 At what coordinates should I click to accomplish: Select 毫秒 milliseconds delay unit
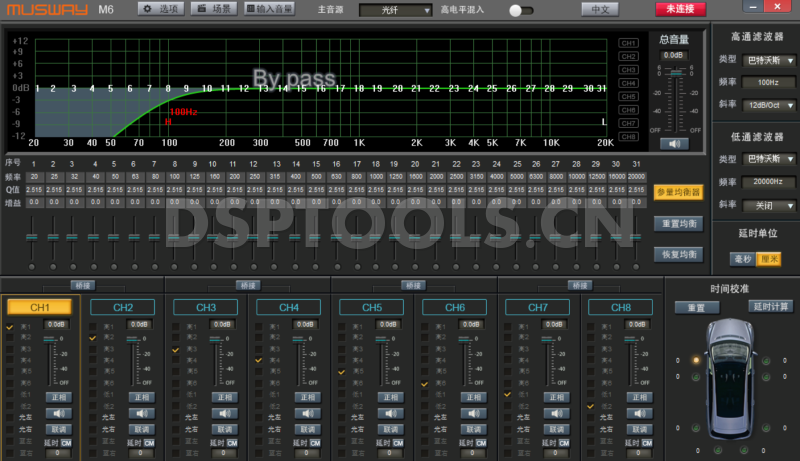pos(743,259)
